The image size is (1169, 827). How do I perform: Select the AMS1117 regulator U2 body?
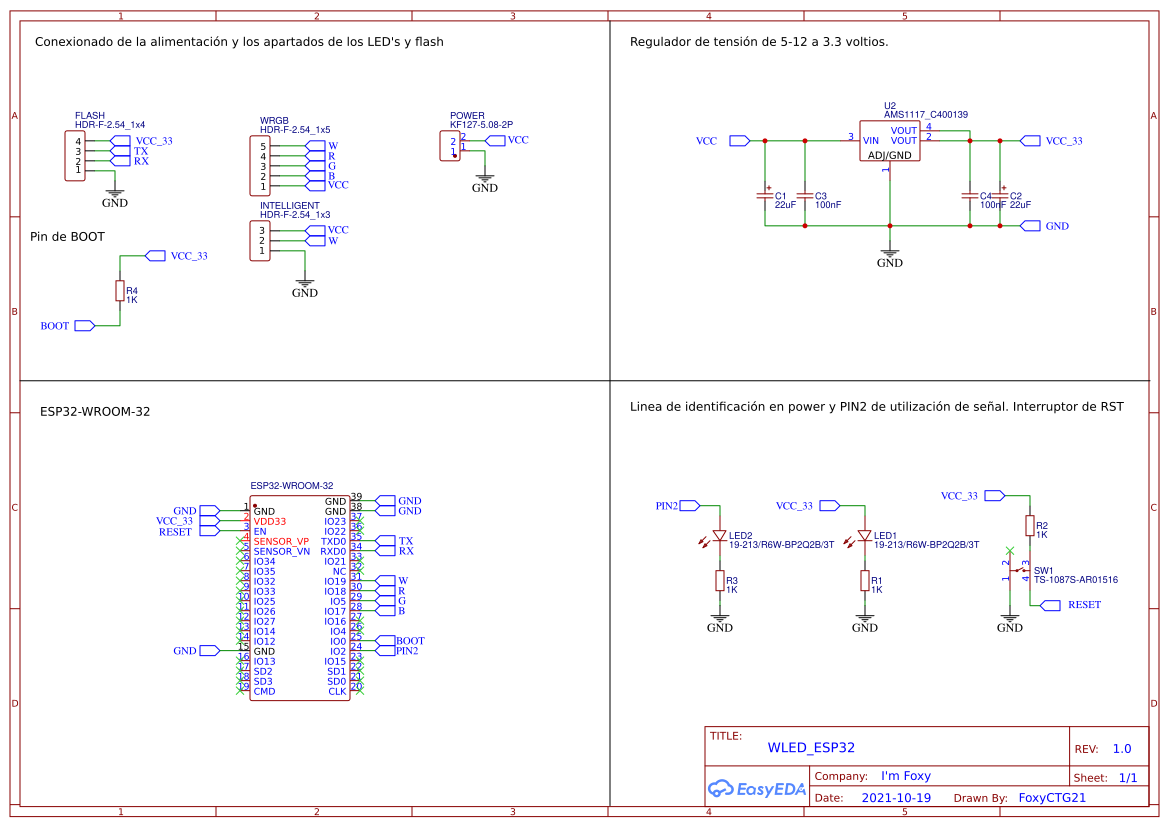pyautogui.click(x=889, y=141)
